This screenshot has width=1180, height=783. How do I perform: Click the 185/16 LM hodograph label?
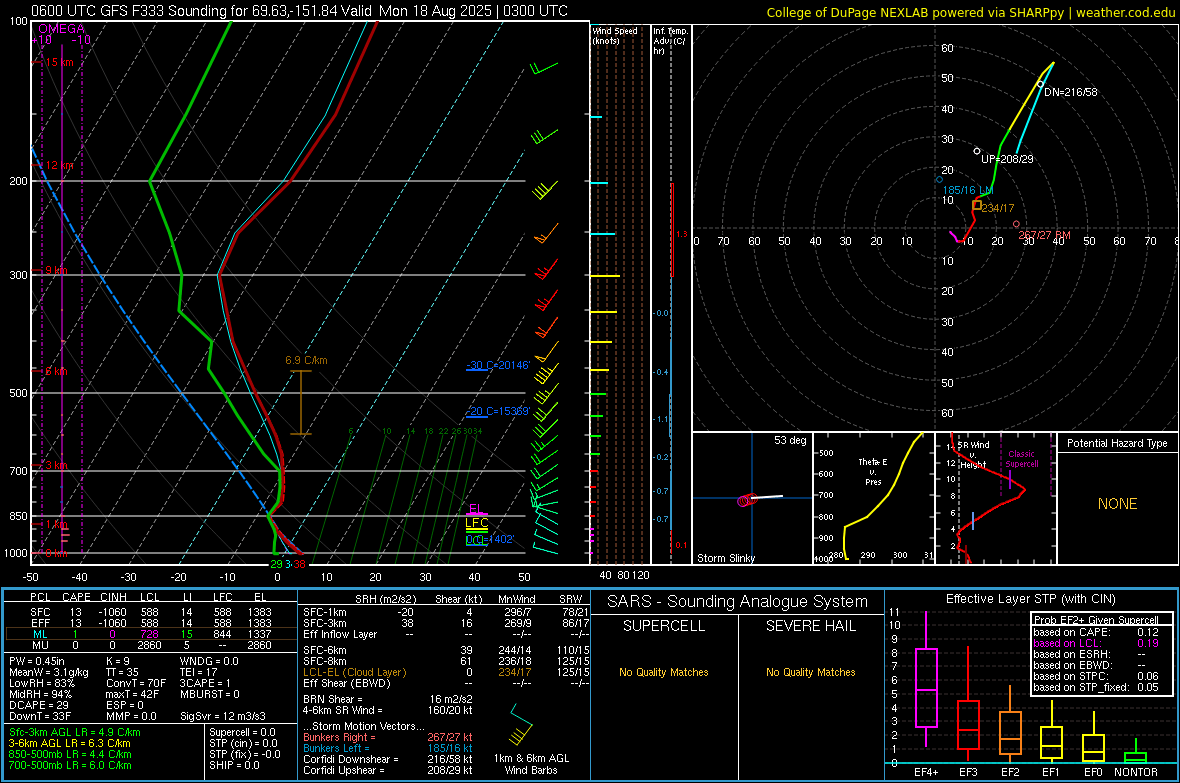(x=968, y=190)
